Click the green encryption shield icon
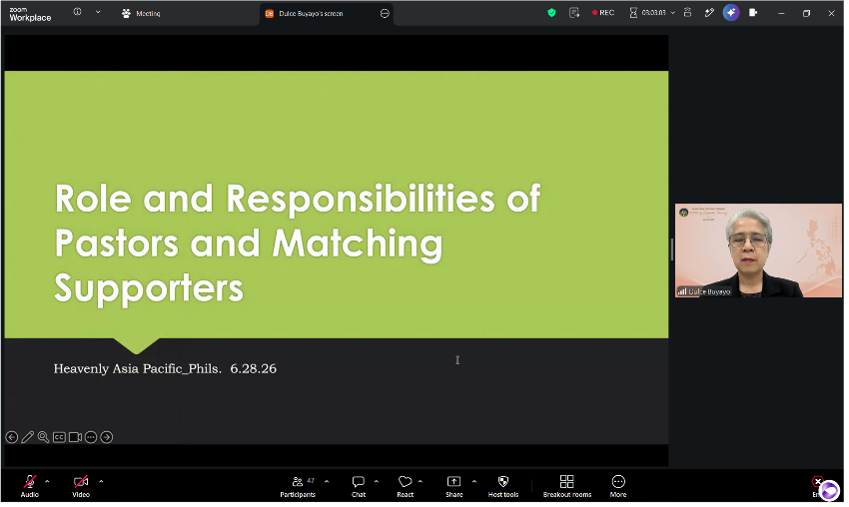The height and width of the screenshot is (507, 849). [x=554, y=12]
